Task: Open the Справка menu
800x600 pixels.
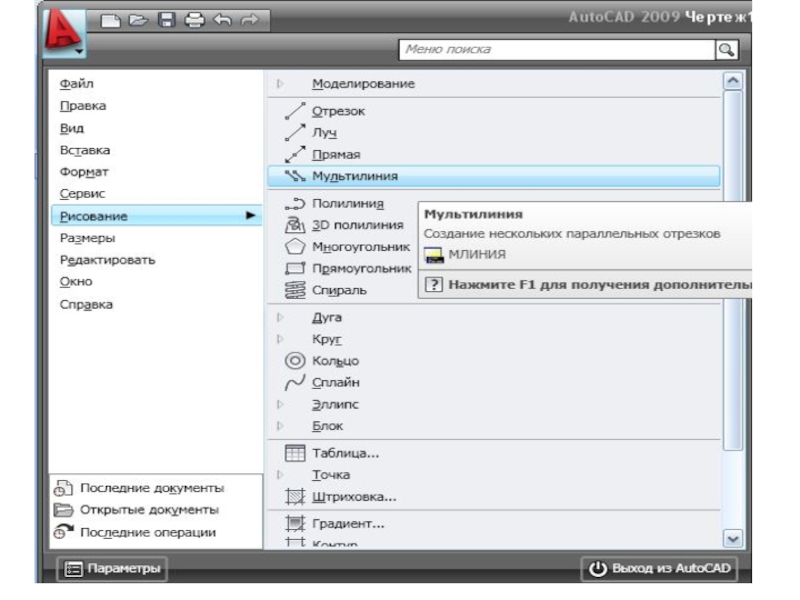Action: tap(86, 305)
